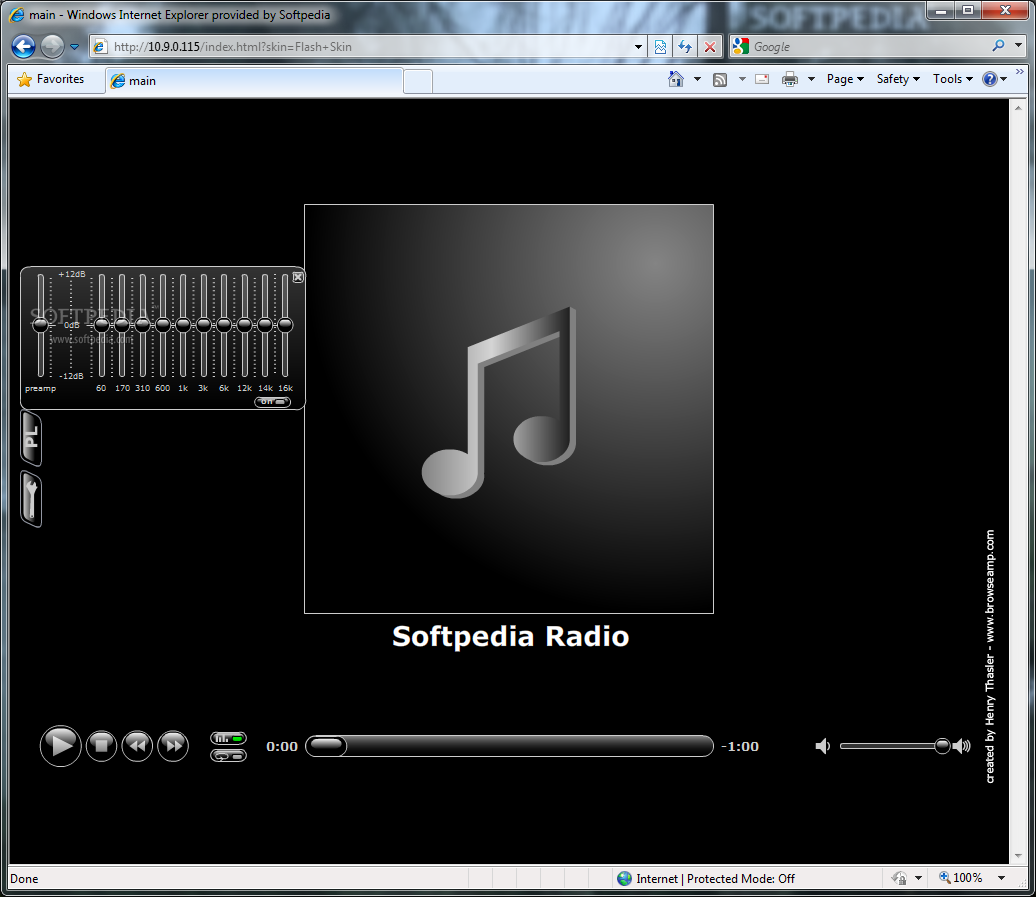Expand the address bar history dropdown
This screenshot has width=1036, height=897.
tap(638, 47)
